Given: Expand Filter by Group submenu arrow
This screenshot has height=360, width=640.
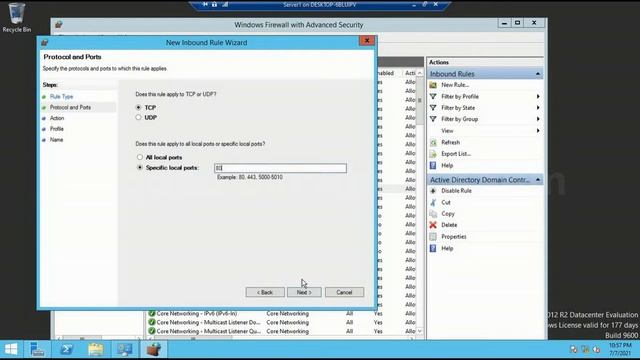Looking at the screenshot, I should pyautogui.click(x=538, y=119).
